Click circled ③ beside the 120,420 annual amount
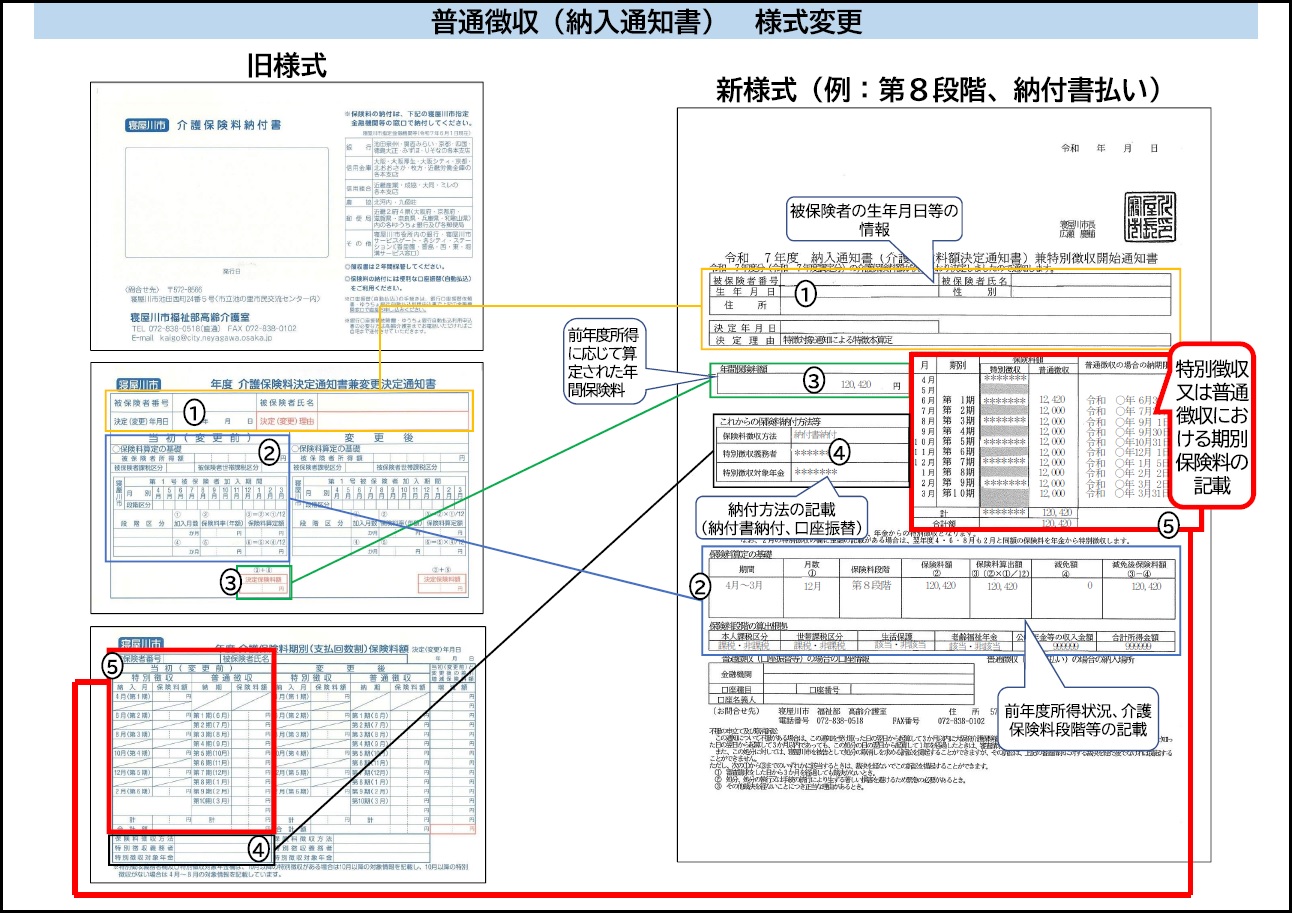The width and height of the screenshot is (1292, 914). coord(814,381)
